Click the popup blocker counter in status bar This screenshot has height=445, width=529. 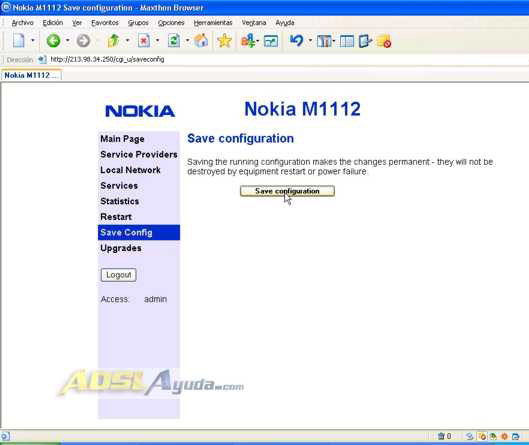point(444,436)
